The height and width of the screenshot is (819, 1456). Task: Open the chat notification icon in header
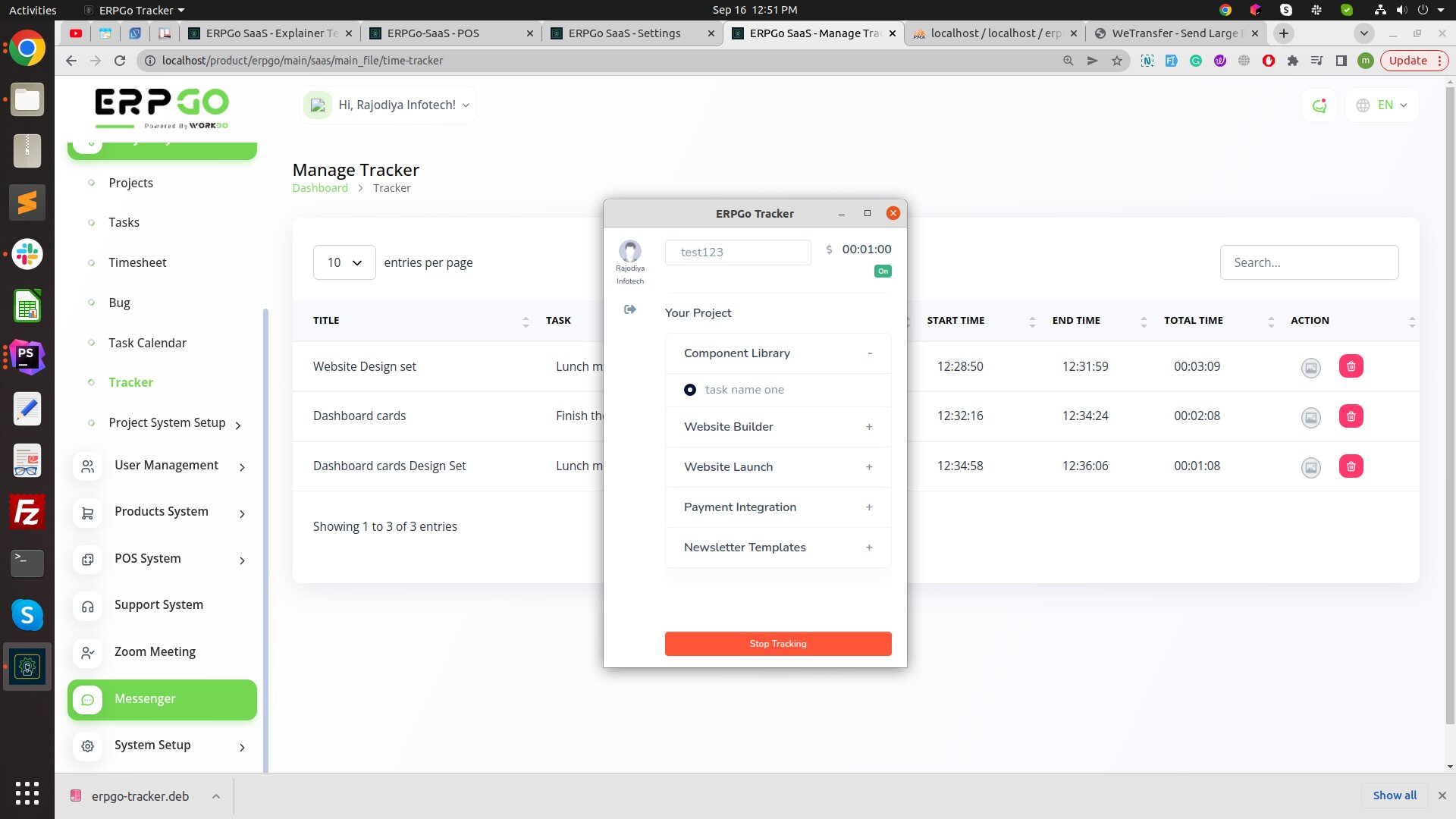click(x=1319, y=105)
